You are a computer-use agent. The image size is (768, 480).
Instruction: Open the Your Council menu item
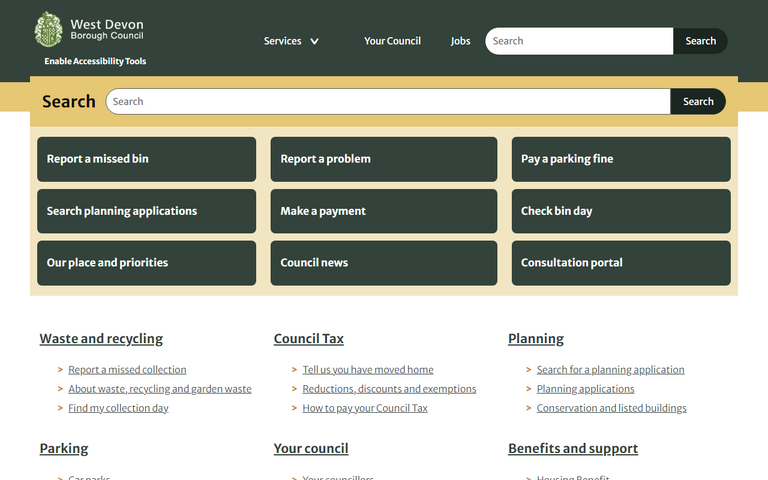click(x=392, y=41)
